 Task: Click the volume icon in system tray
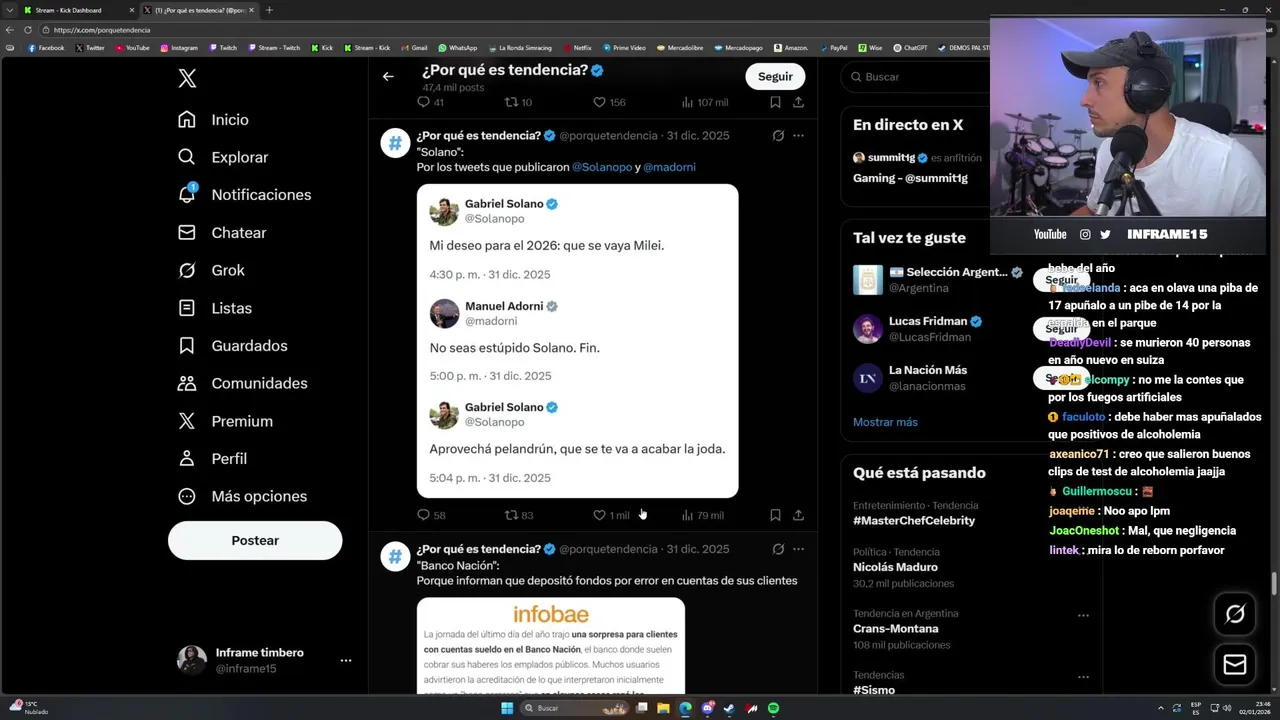[1228, 708]
